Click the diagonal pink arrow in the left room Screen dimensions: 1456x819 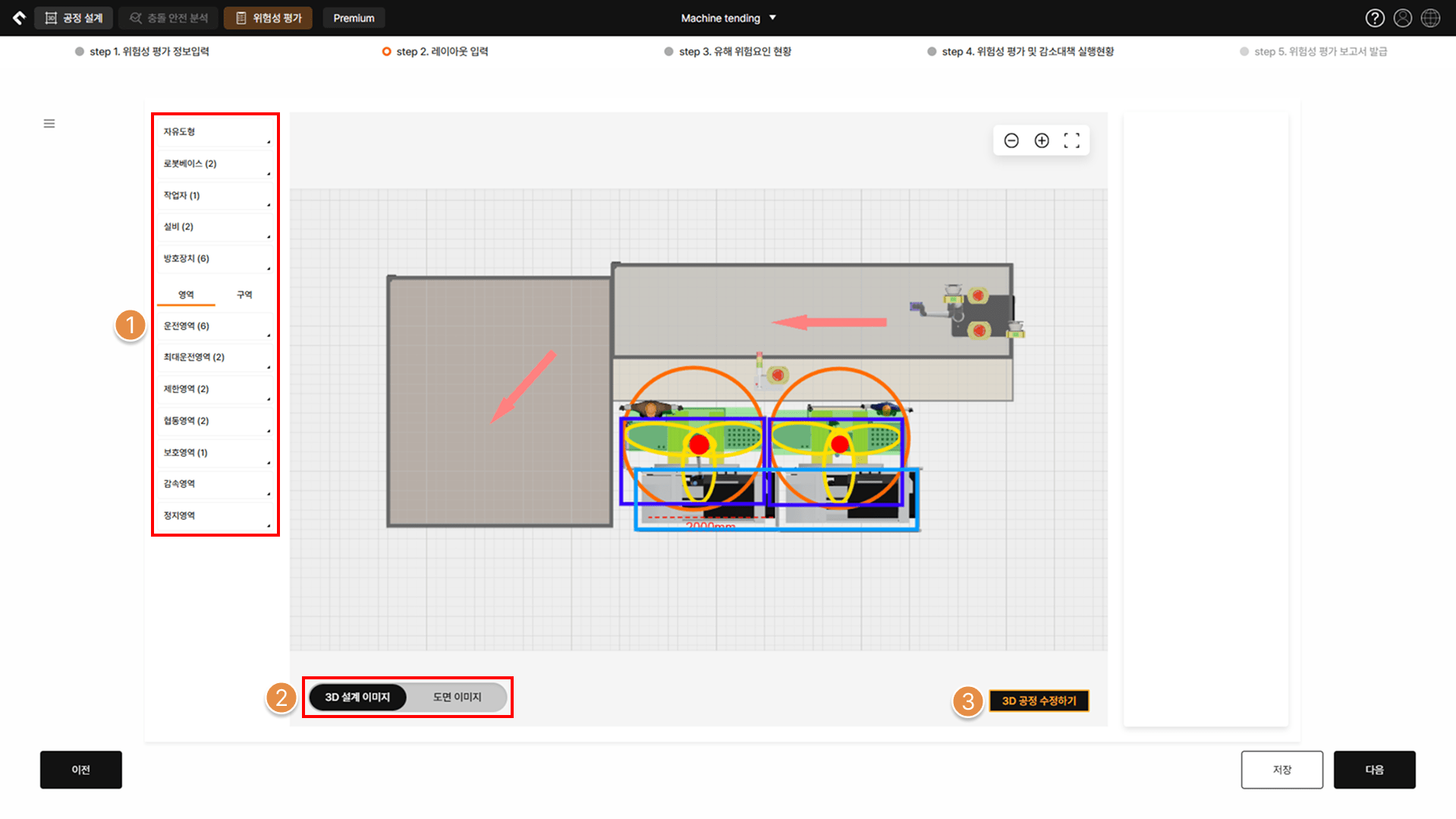[524, 386]
